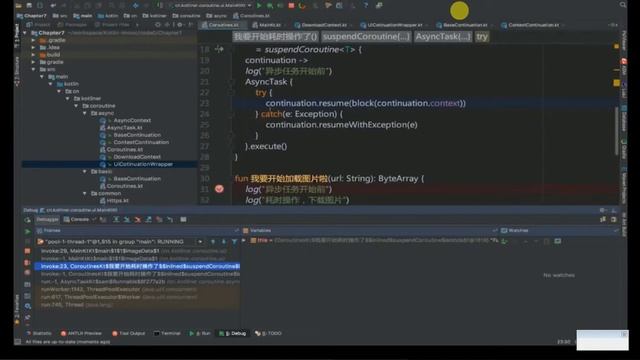Click the Force Step Into red icon
The image size is (640, 360).
(138, 220)
